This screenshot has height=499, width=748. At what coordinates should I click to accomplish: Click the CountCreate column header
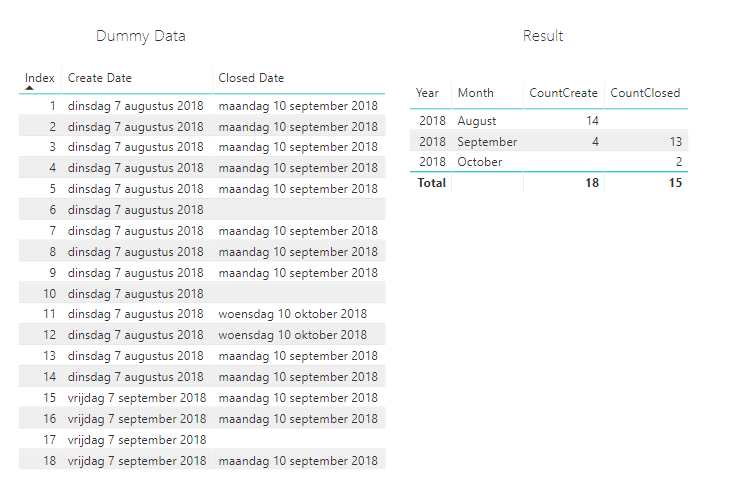coord(563,93)
